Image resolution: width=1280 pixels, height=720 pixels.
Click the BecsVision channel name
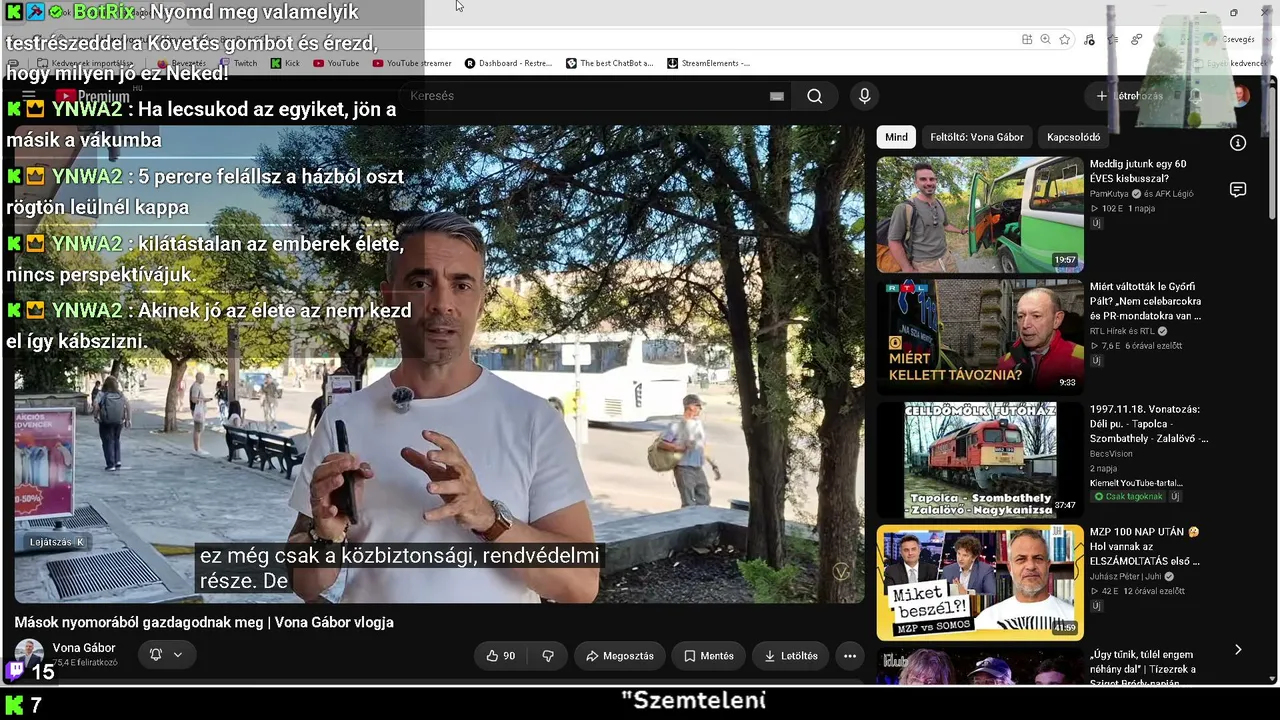pyautogui.click(x=1112, y=454)
